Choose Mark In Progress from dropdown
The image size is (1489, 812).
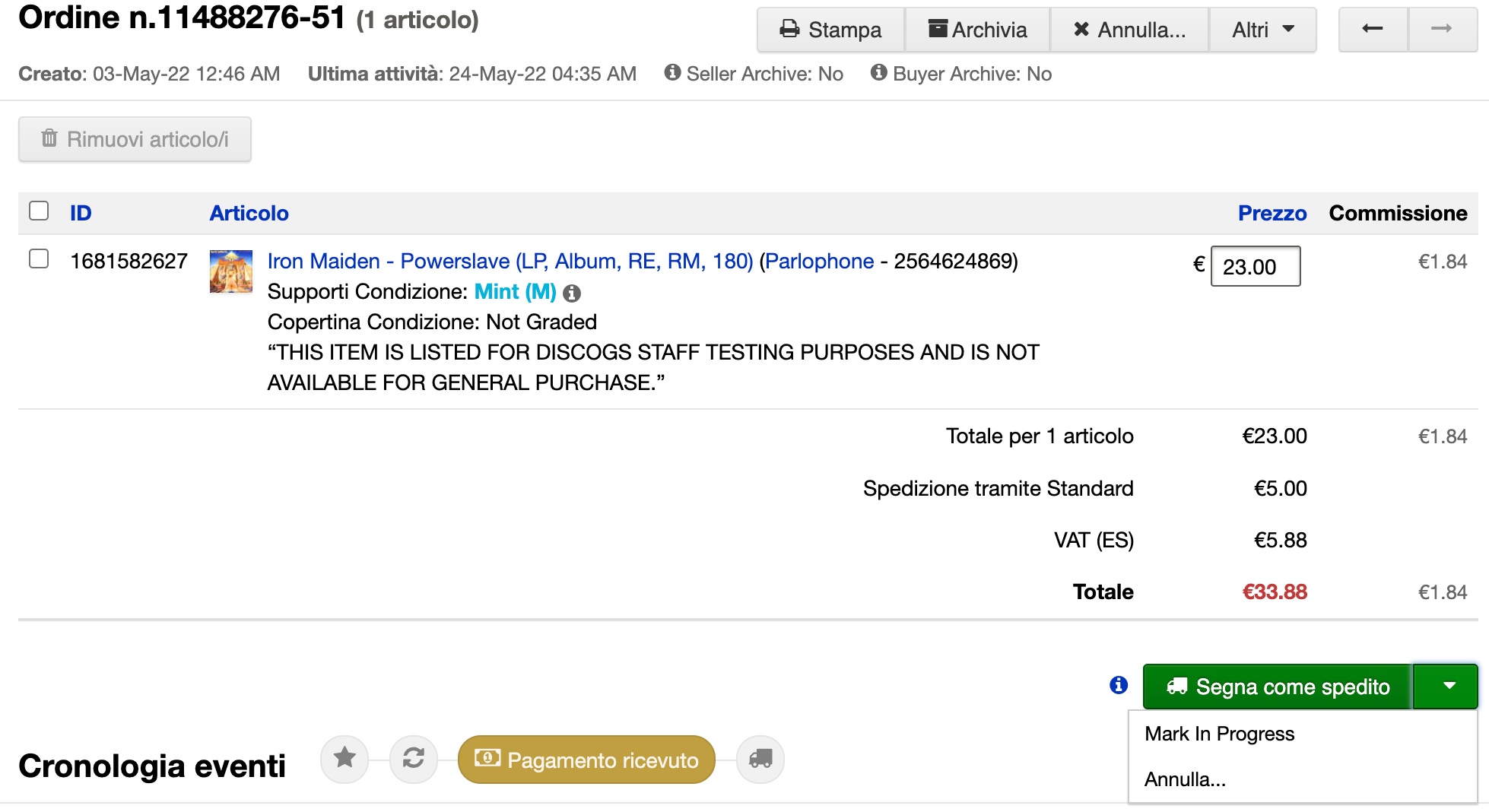click(x=1219, y=734)
